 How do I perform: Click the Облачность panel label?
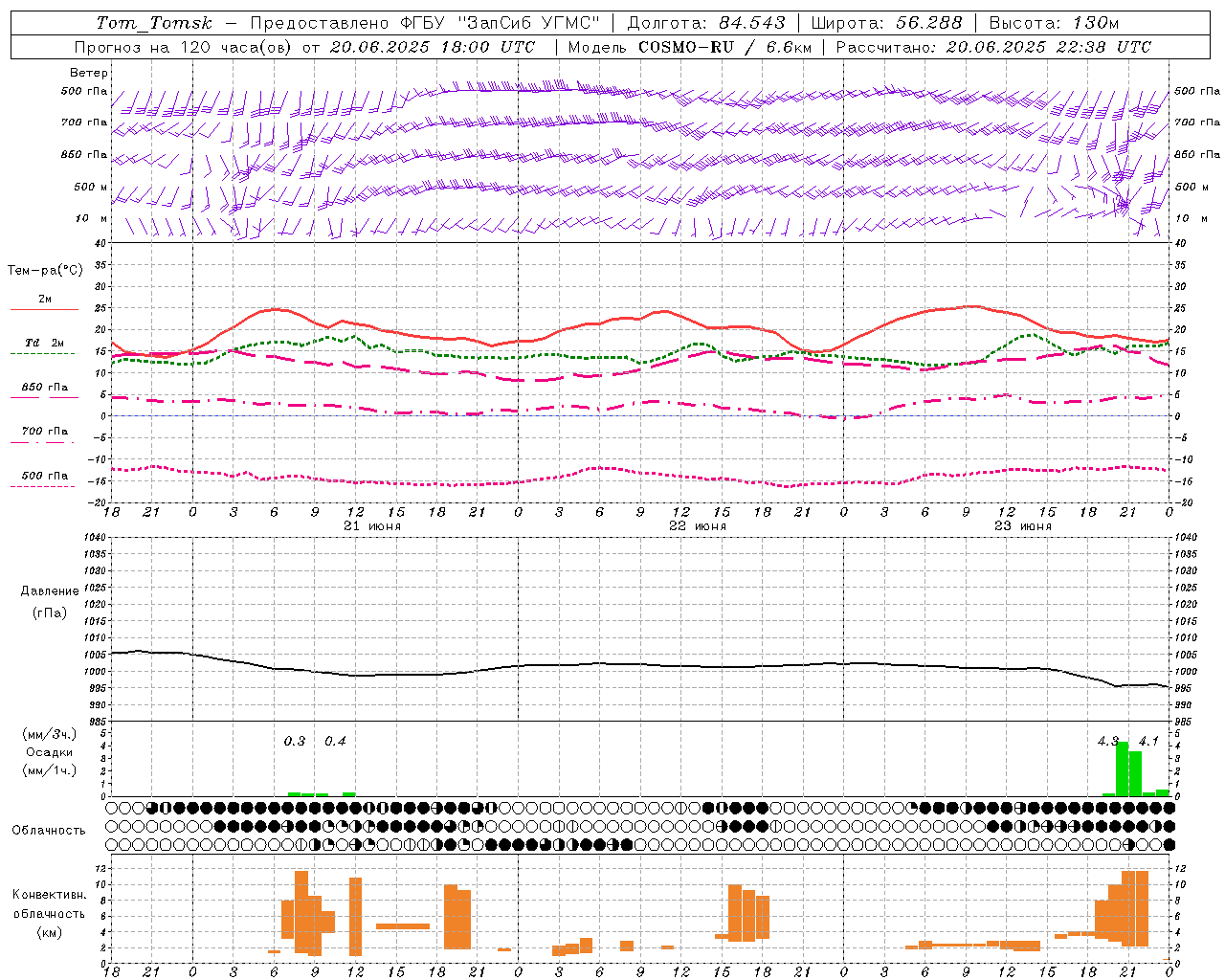[49, 831]
